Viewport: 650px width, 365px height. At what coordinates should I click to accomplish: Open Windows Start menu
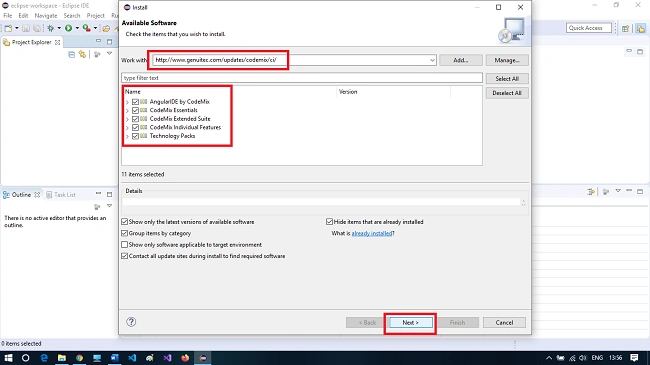coord(8,358)
